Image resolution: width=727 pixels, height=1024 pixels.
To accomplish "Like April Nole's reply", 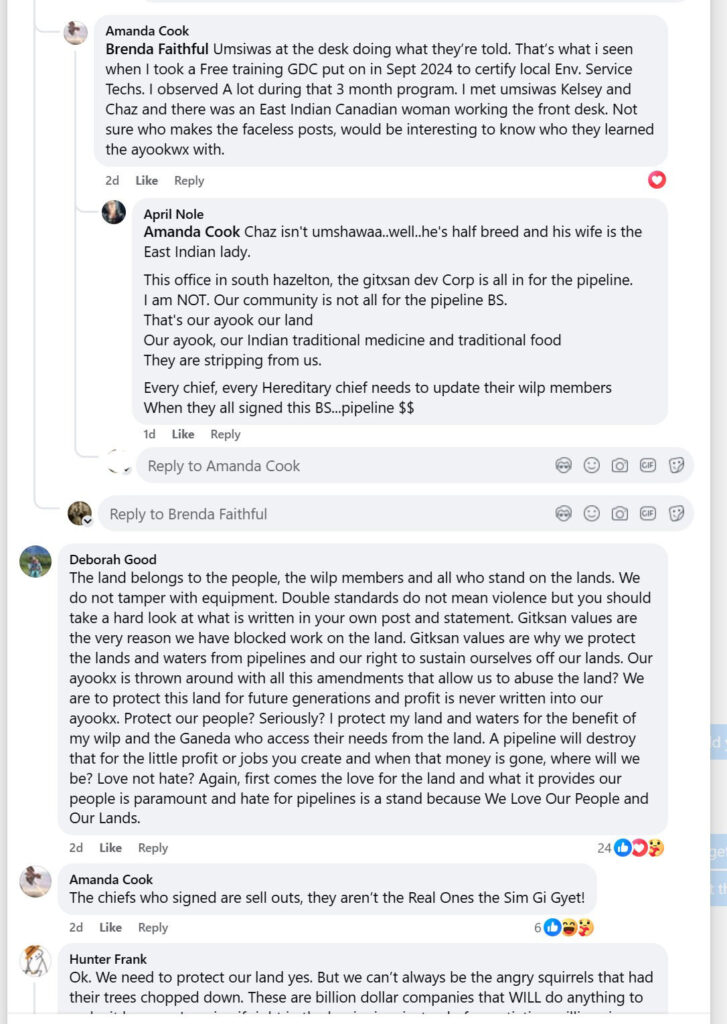I will pos(183,434).
